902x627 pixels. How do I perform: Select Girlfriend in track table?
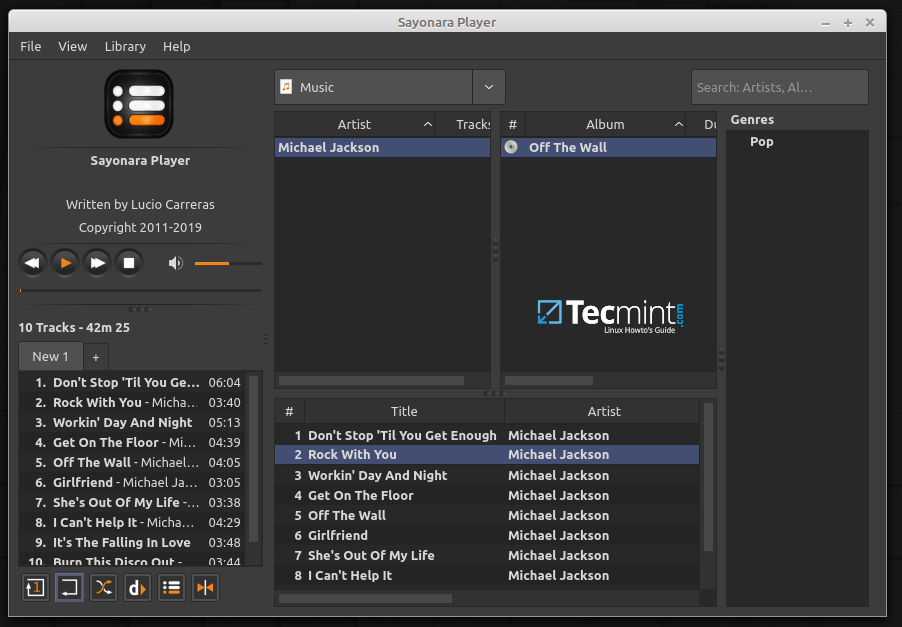487,535
